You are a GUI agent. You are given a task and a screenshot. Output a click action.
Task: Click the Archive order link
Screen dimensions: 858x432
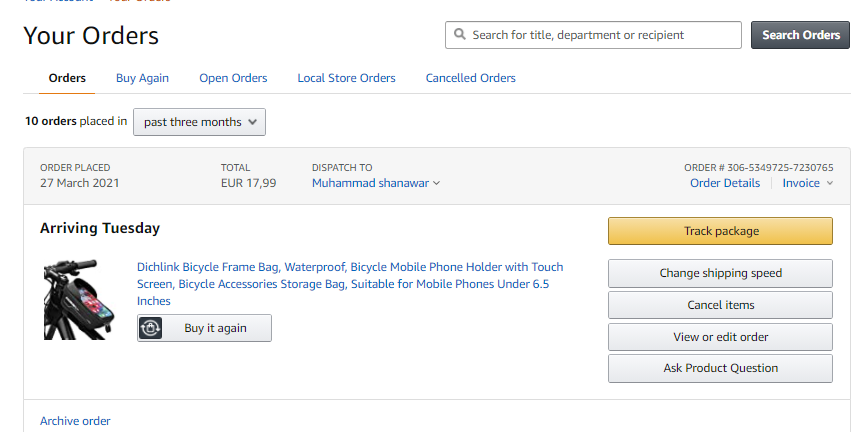click(75, 421)
